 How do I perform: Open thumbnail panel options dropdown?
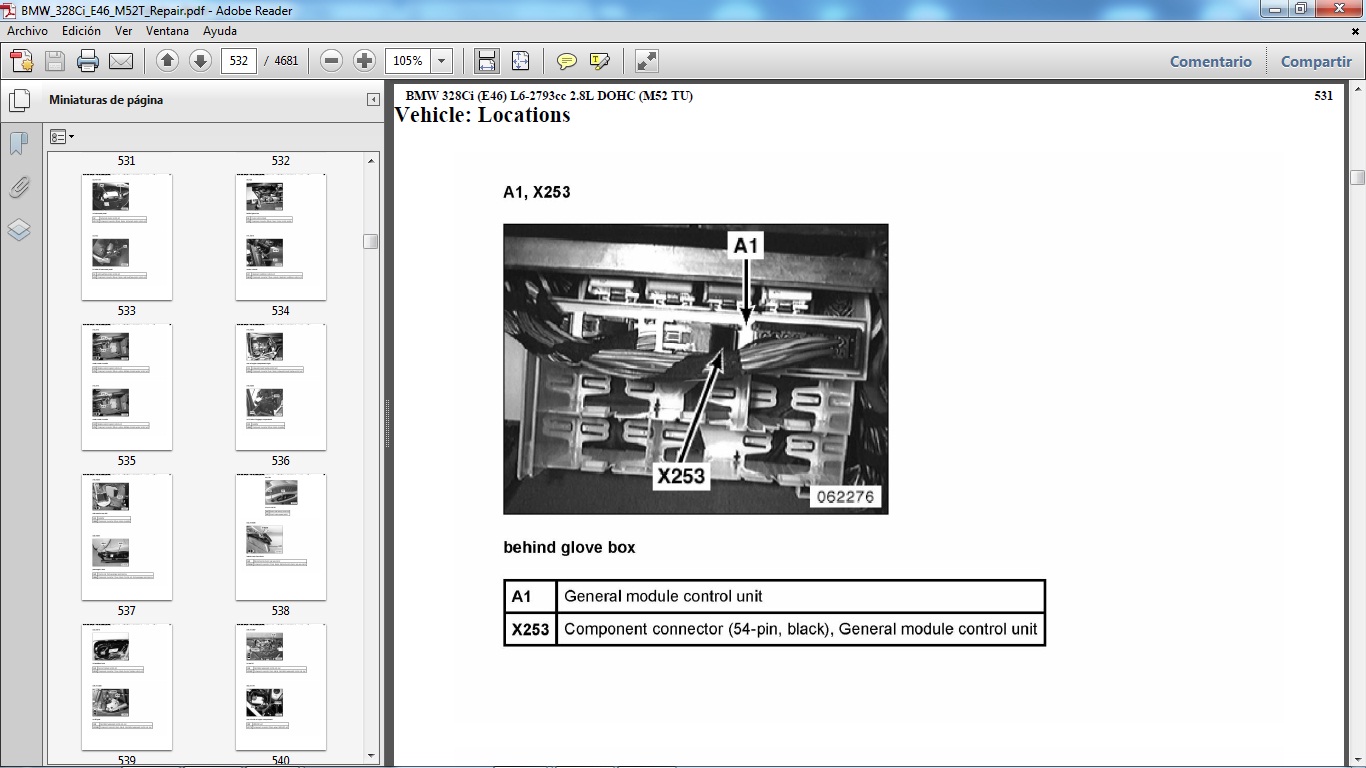pyautogui.click(x=61, y=137)
